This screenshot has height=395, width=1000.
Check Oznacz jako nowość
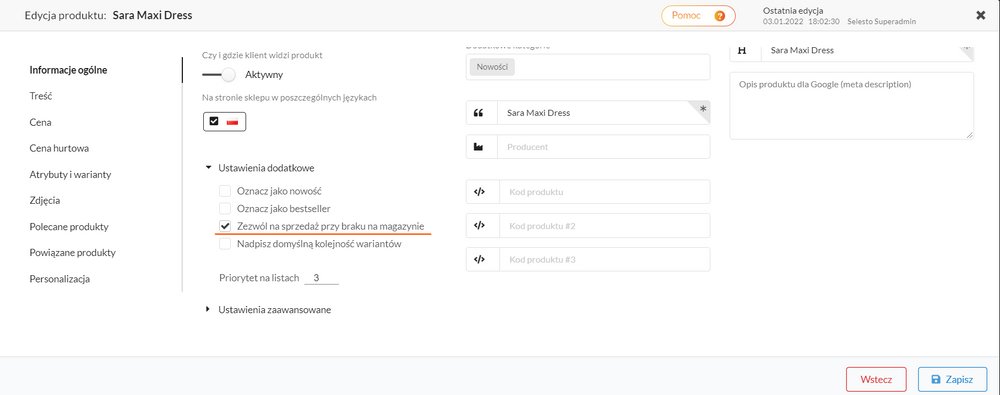coord(224,191)
